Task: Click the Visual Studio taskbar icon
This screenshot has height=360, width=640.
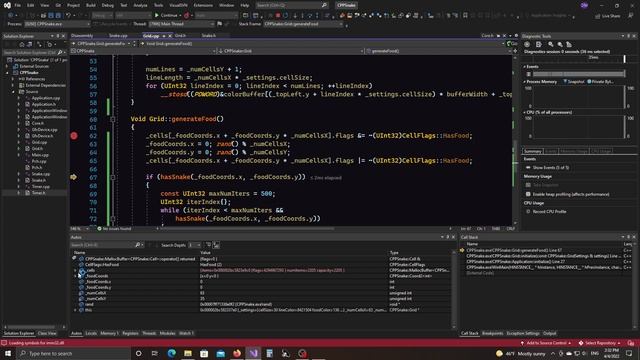Action: [253, 353]
